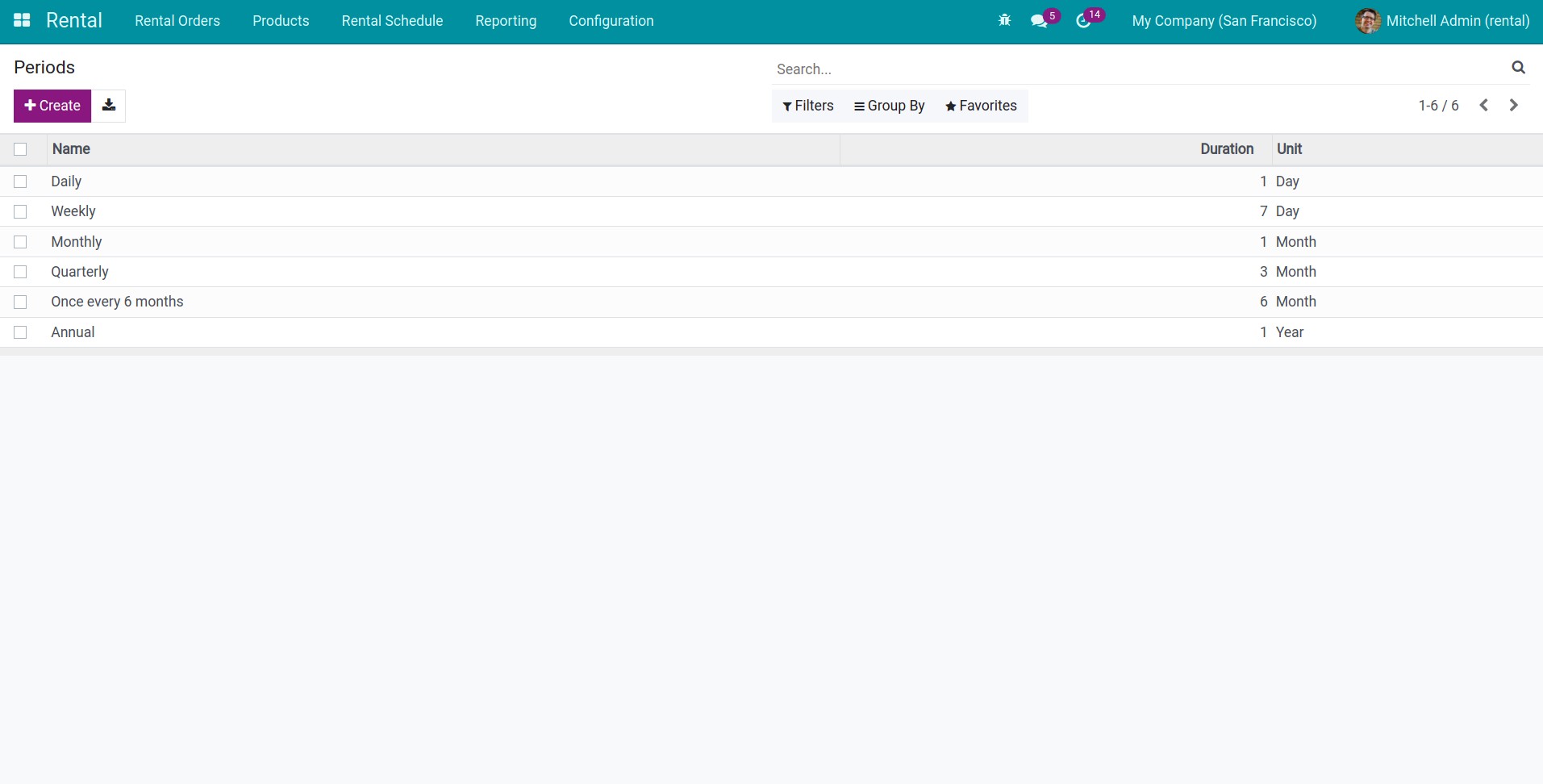This screenshot has height=784, width=1543.
Task: Check the Daily period row checkbox
Action: (20, 181)
